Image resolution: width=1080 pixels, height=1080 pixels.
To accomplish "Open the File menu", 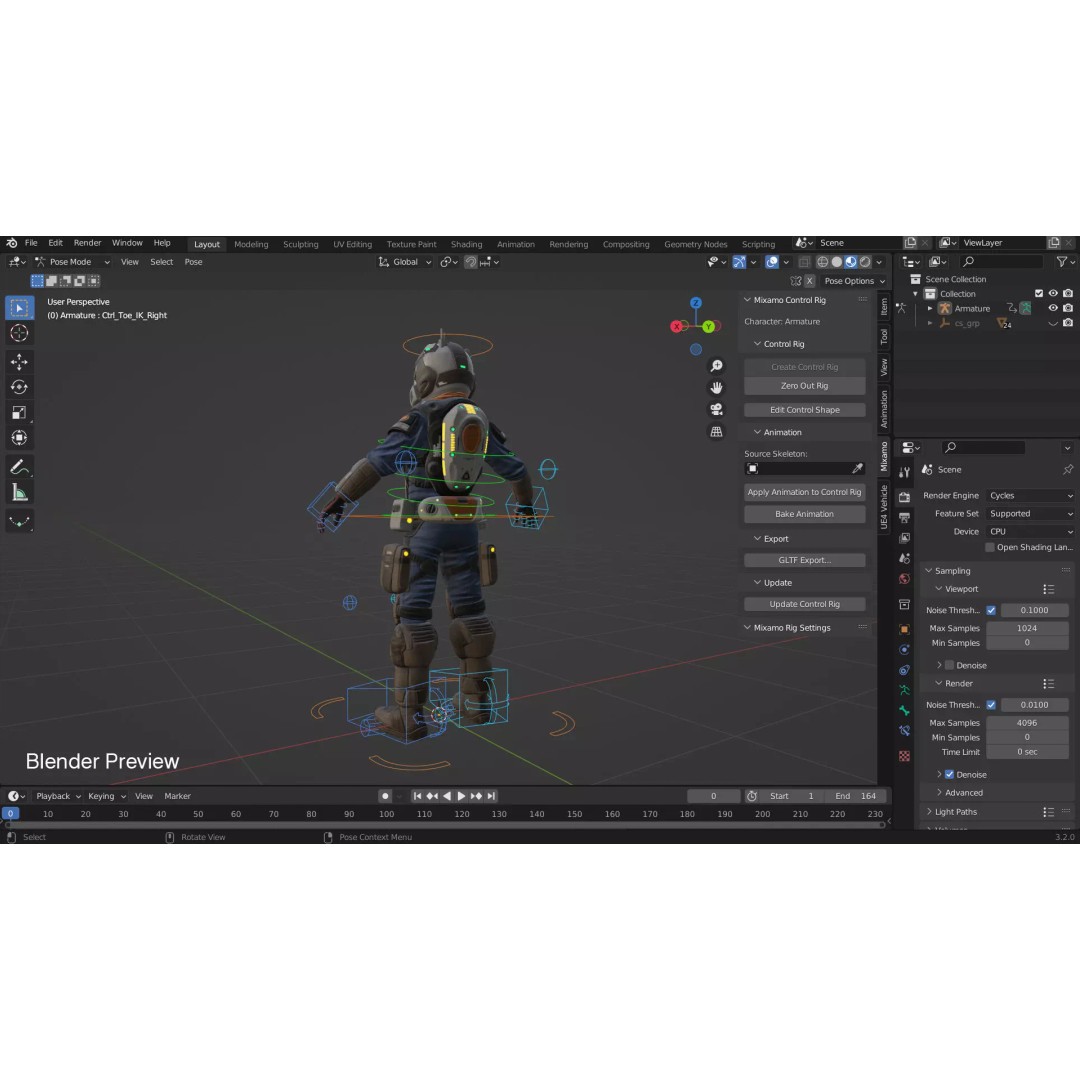I will [x=31, y=243].
